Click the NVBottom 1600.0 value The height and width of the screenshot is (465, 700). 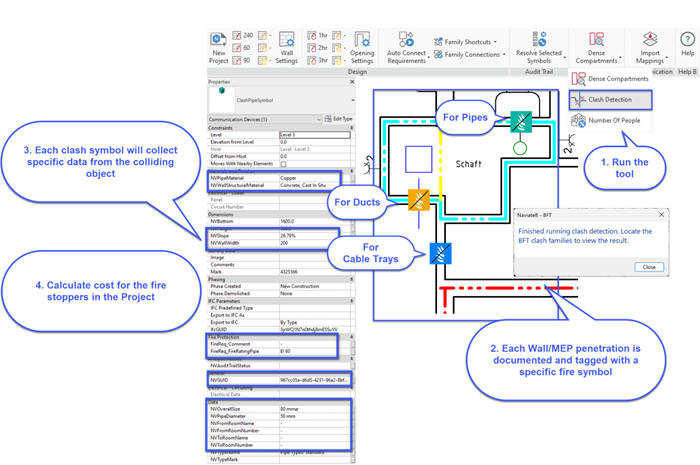(315, 221)
